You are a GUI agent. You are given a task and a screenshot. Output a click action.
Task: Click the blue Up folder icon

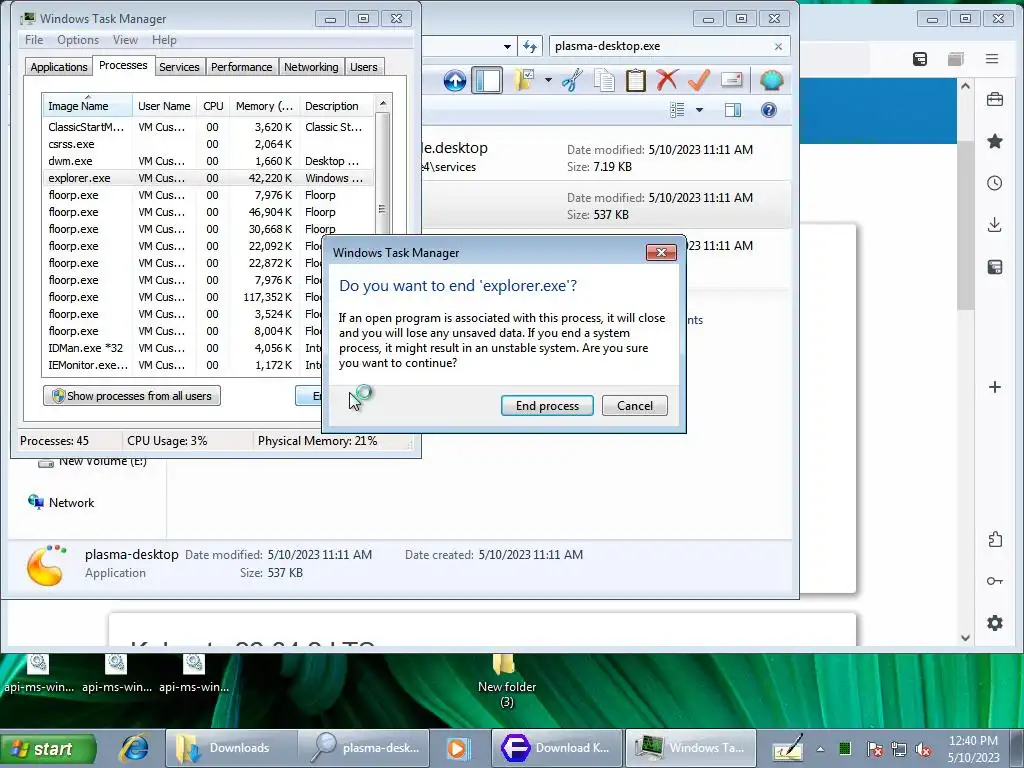pyautogui.click(x=455, y=80)
